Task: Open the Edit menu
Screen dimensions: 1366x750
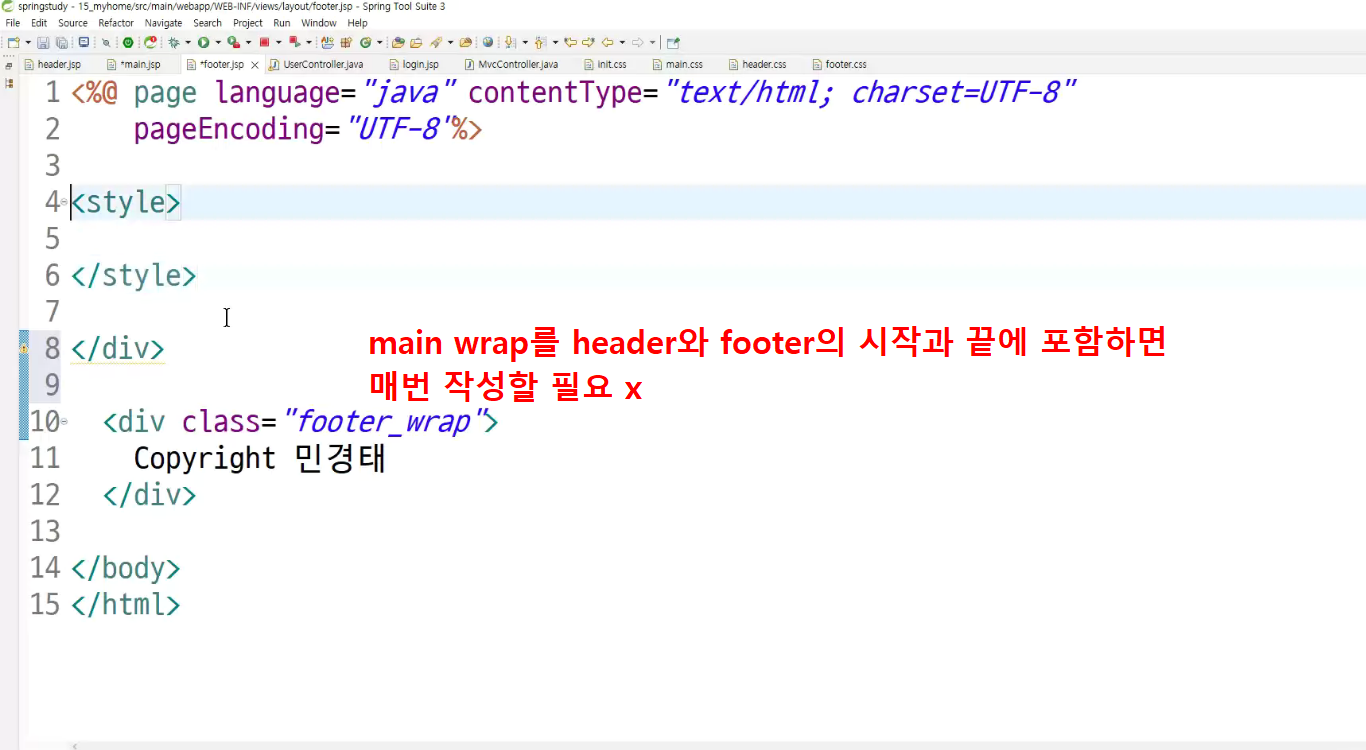Action: (39, 23)
